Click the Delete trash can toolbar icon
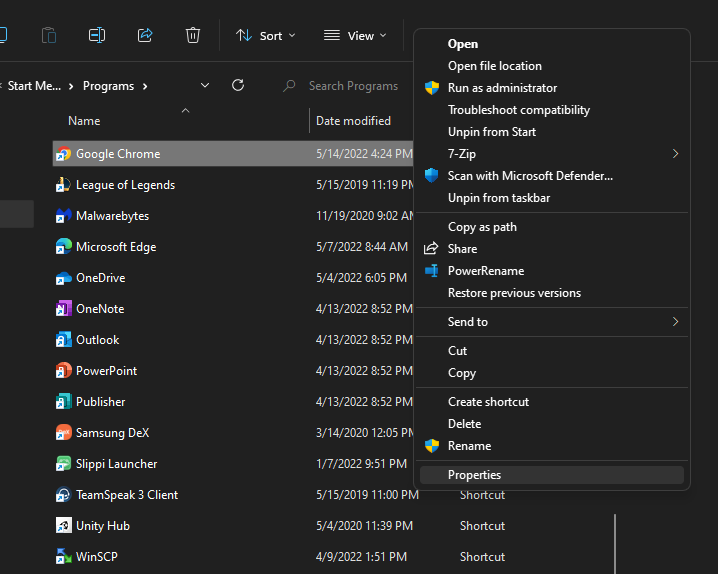The height and width of the screenshot is (574, 718). point(193,35)
